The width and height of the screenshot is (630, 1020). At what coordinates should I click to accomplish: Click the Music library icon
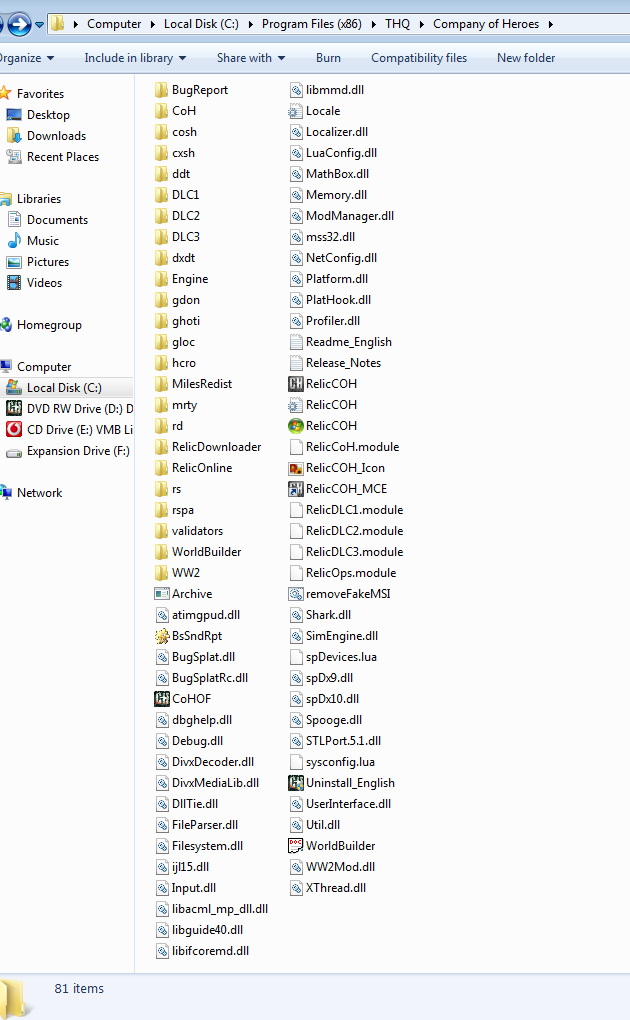click(14, 241)
